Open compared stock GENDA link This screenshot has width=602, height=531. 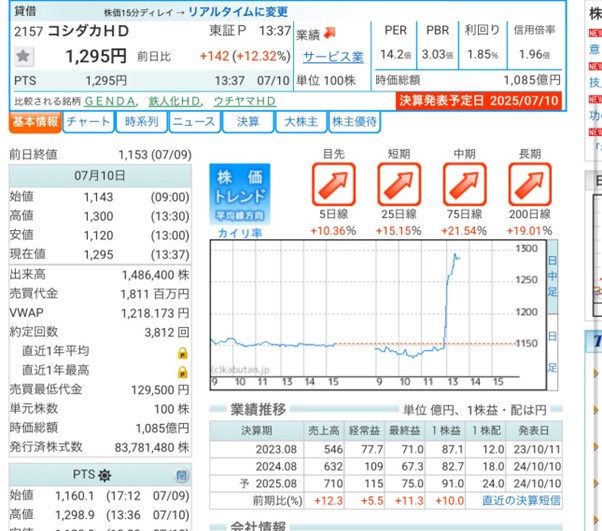point(110,101)
